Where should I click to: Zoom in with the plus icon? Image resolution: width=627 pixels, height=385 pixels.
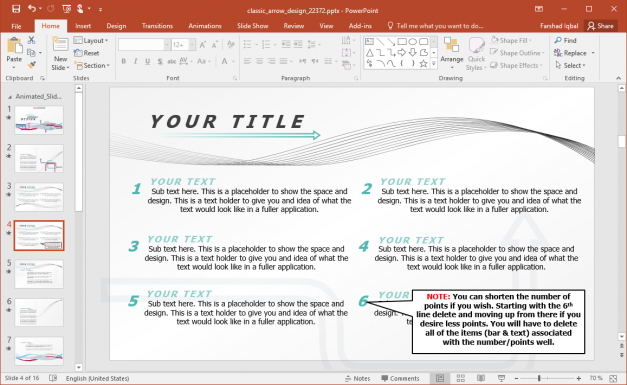[x=579, y=378]
